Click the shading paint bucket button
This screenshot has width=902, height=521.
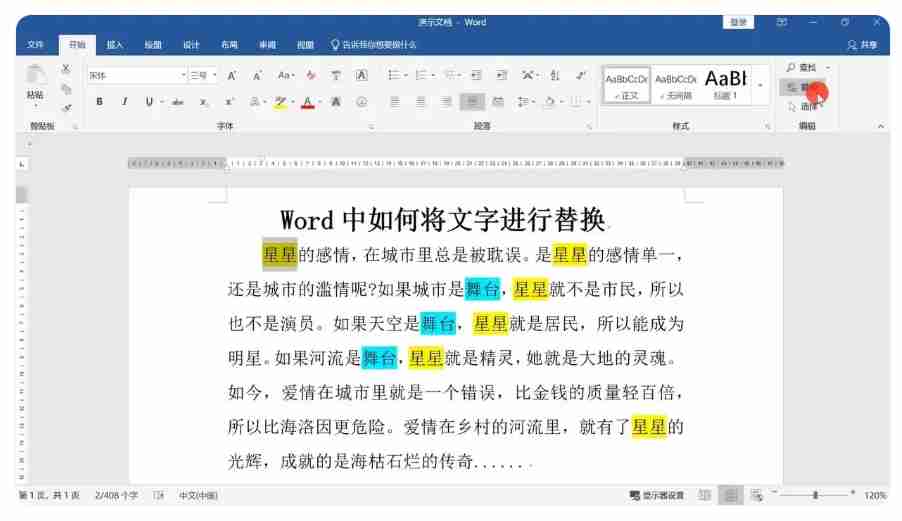point(549,102)
